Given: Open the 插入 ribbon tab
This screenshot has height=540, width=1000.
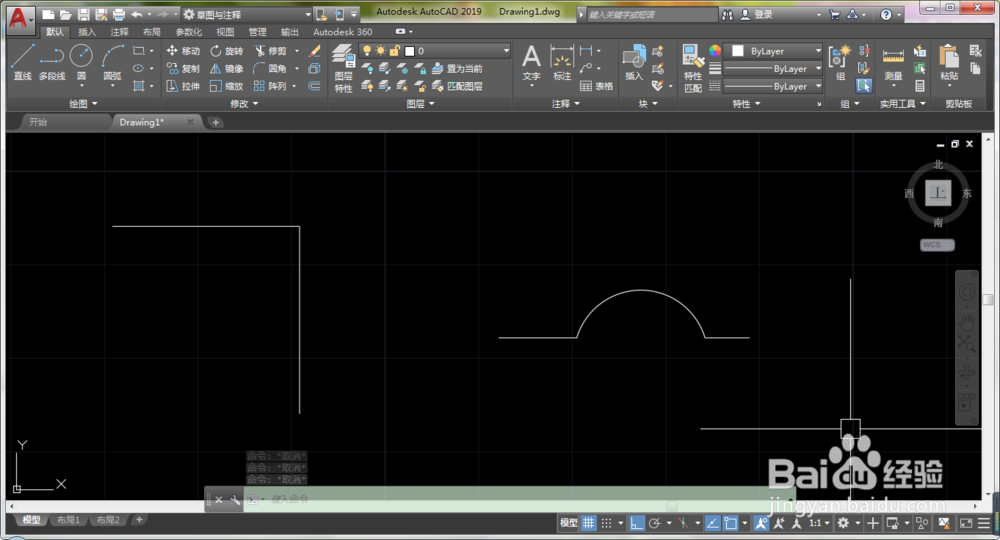Looking at the screenshot, I should click(x=87, y=32).
